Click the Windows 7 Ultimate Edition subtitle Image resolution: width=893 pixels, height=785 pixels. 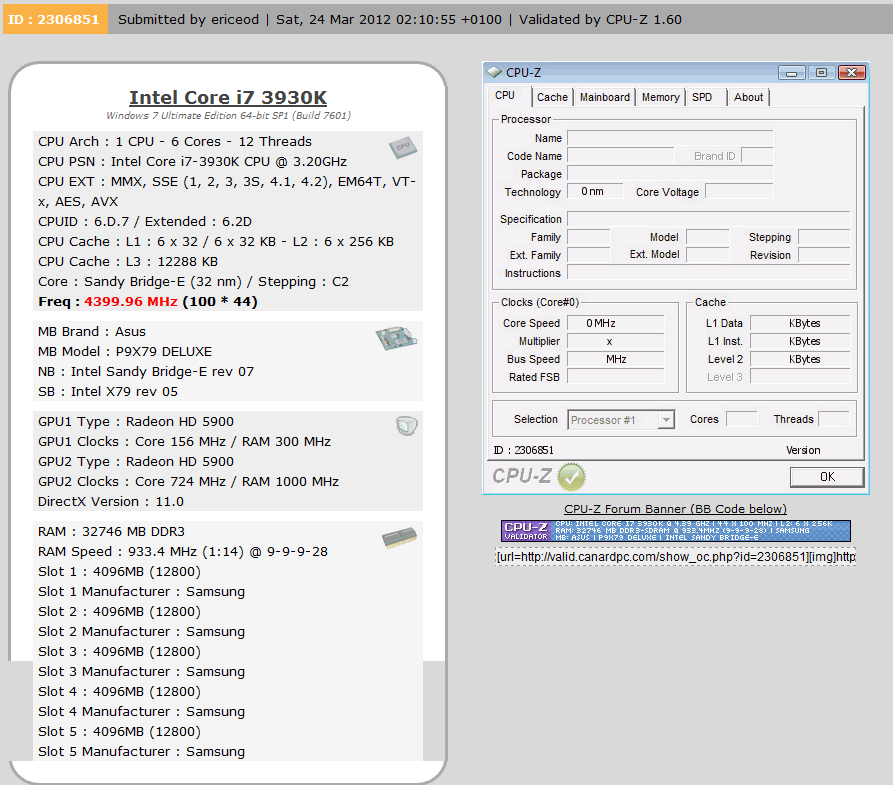click(x=228, y=116)
